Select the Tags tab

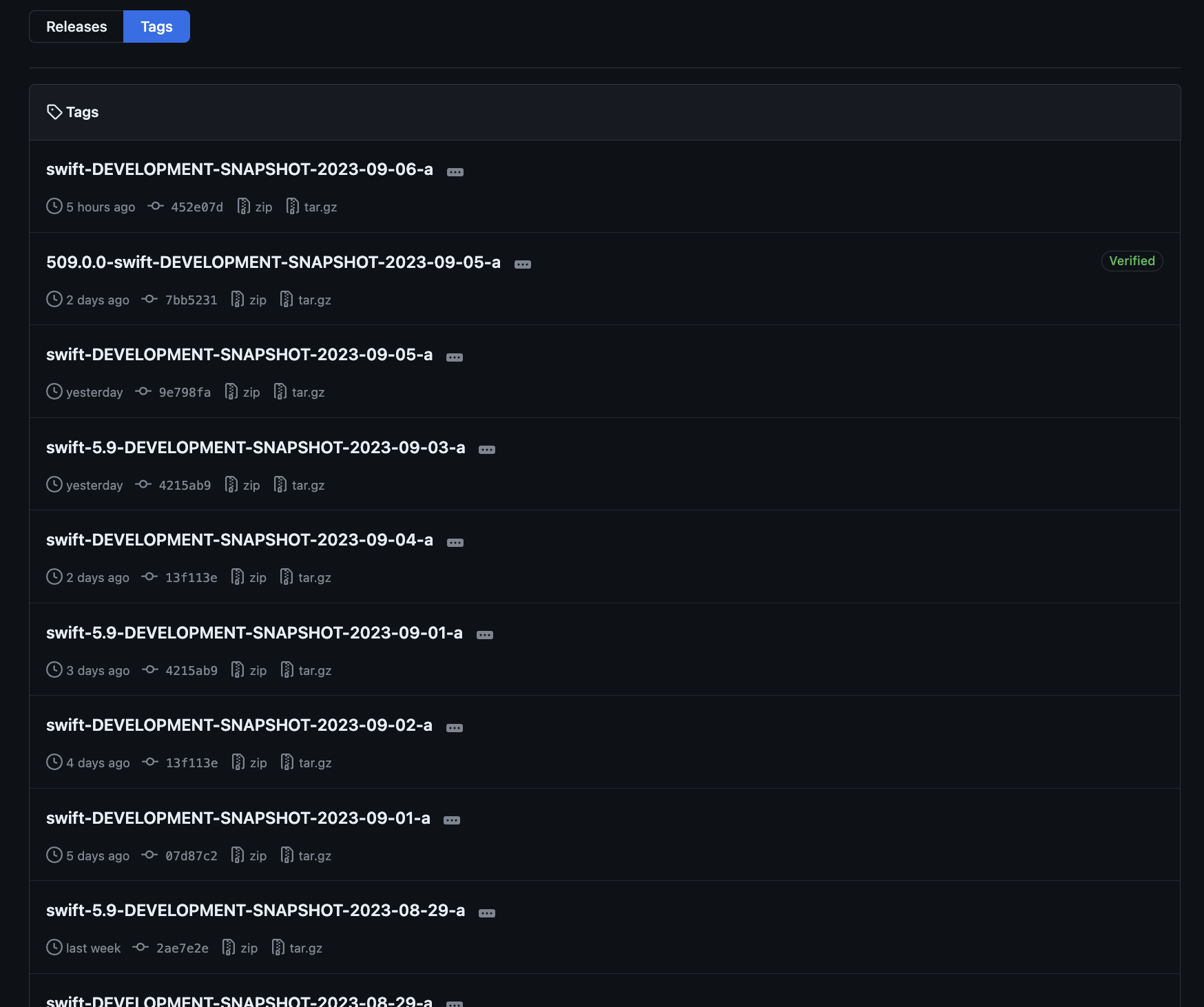156,27
